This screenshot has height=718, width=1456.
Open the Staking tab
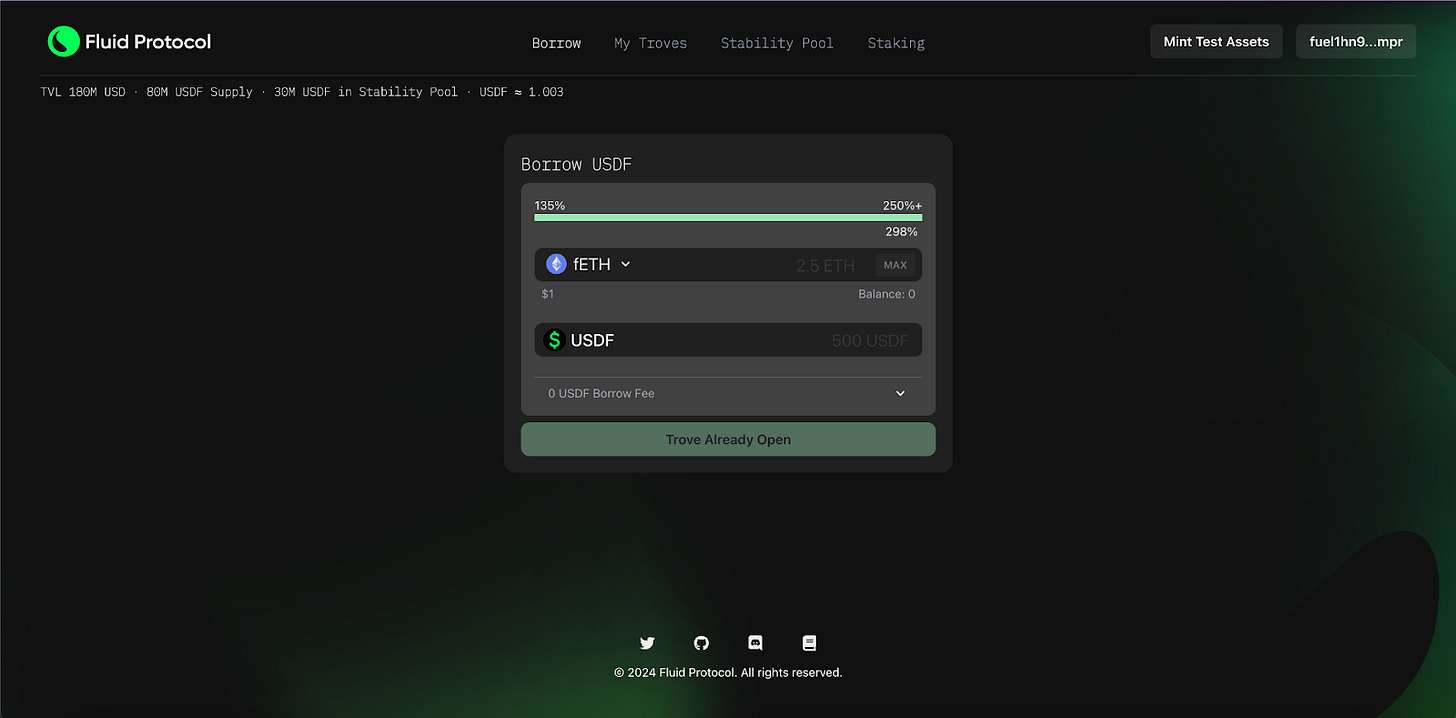pyautogui.click(x=896, y=43)
